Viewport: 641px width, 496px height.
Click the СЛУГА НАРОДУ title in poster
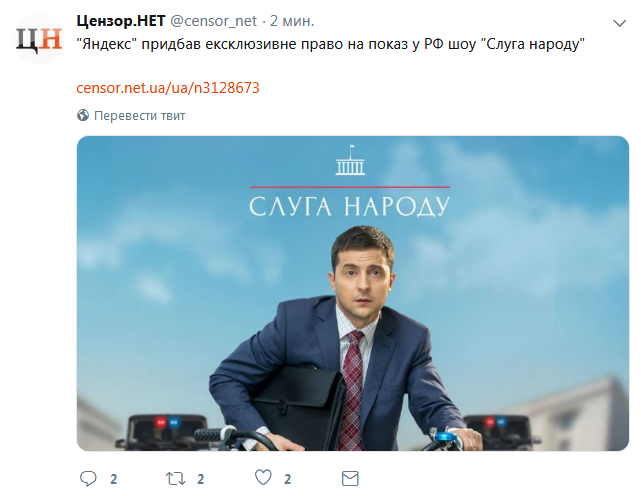pos(350,206)
